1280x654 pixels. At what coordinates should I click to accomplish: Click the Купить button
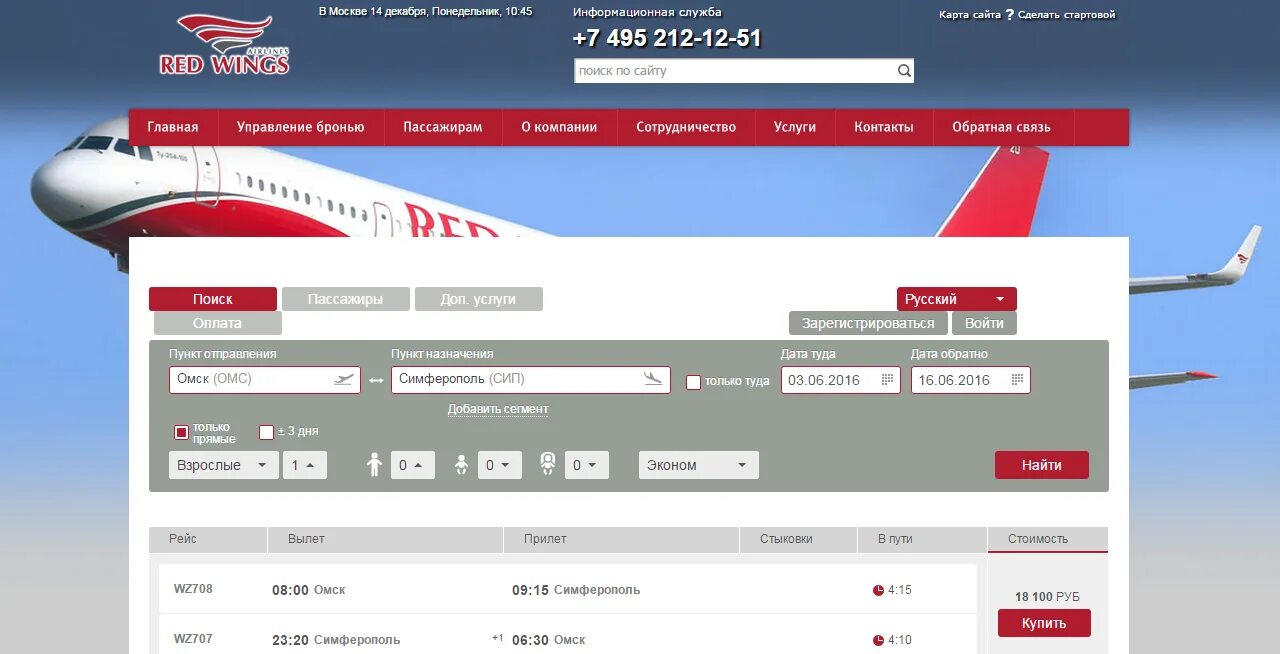[x=1044, y=623]
